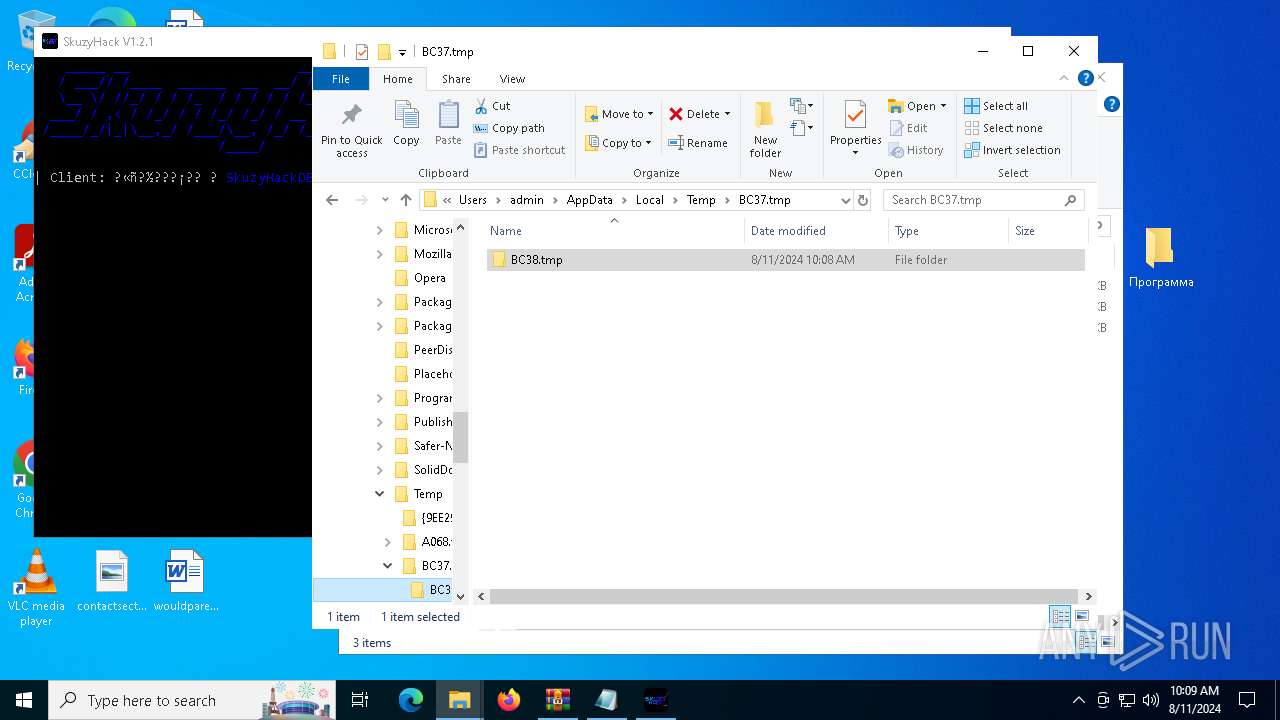
Task: Click Select none
Action: tap(1003, 128)
